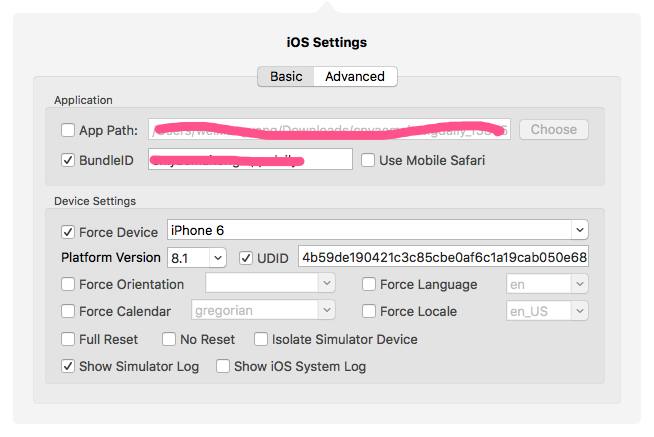Screen dimensions: 654x437
Task: Uncheck the BundleID checkbox
Action: 68,160
